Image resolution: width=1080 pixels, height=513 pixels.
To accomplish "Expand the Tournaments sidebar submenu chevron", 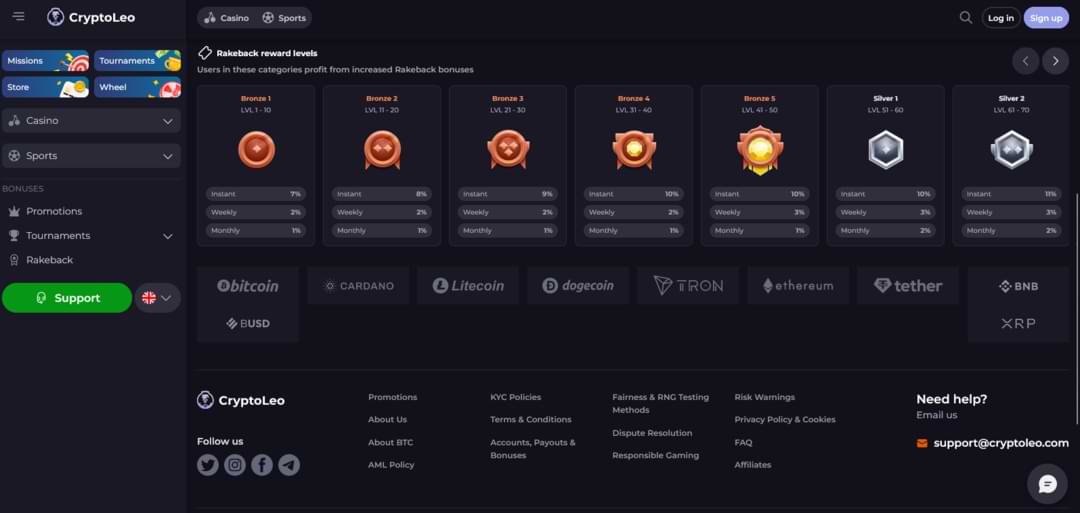I will pos(167,236).
